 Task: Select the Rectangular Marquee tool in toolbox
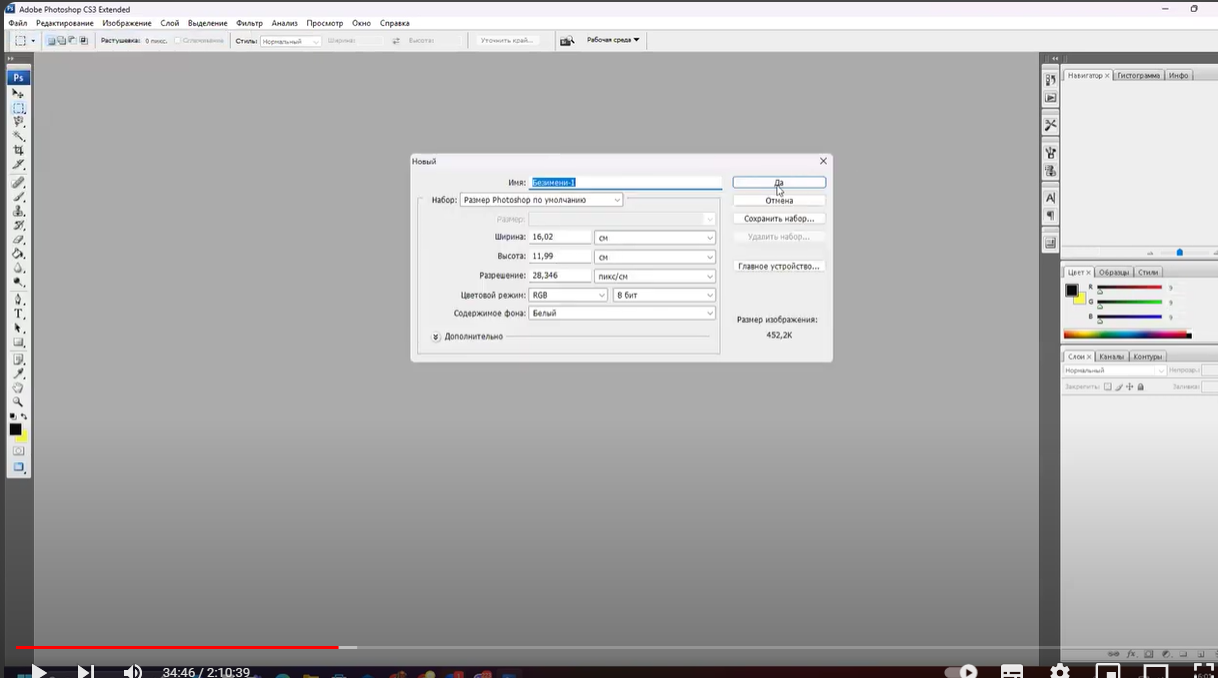pyautogui.click(x=18, y=107)
